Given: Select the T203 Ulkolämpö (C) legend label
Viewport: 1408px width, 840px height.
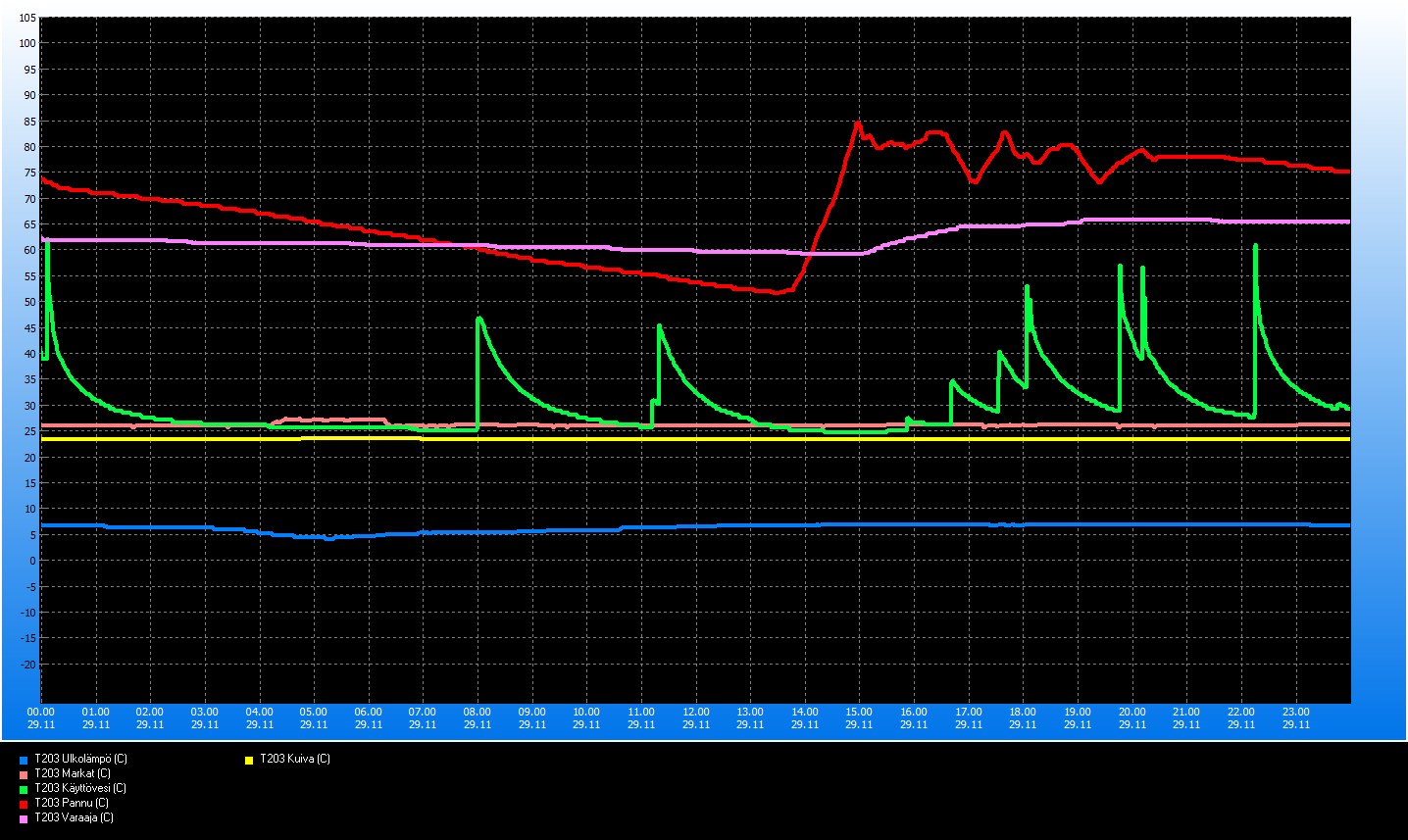Looking at the screenshot, I should (80, 759).
